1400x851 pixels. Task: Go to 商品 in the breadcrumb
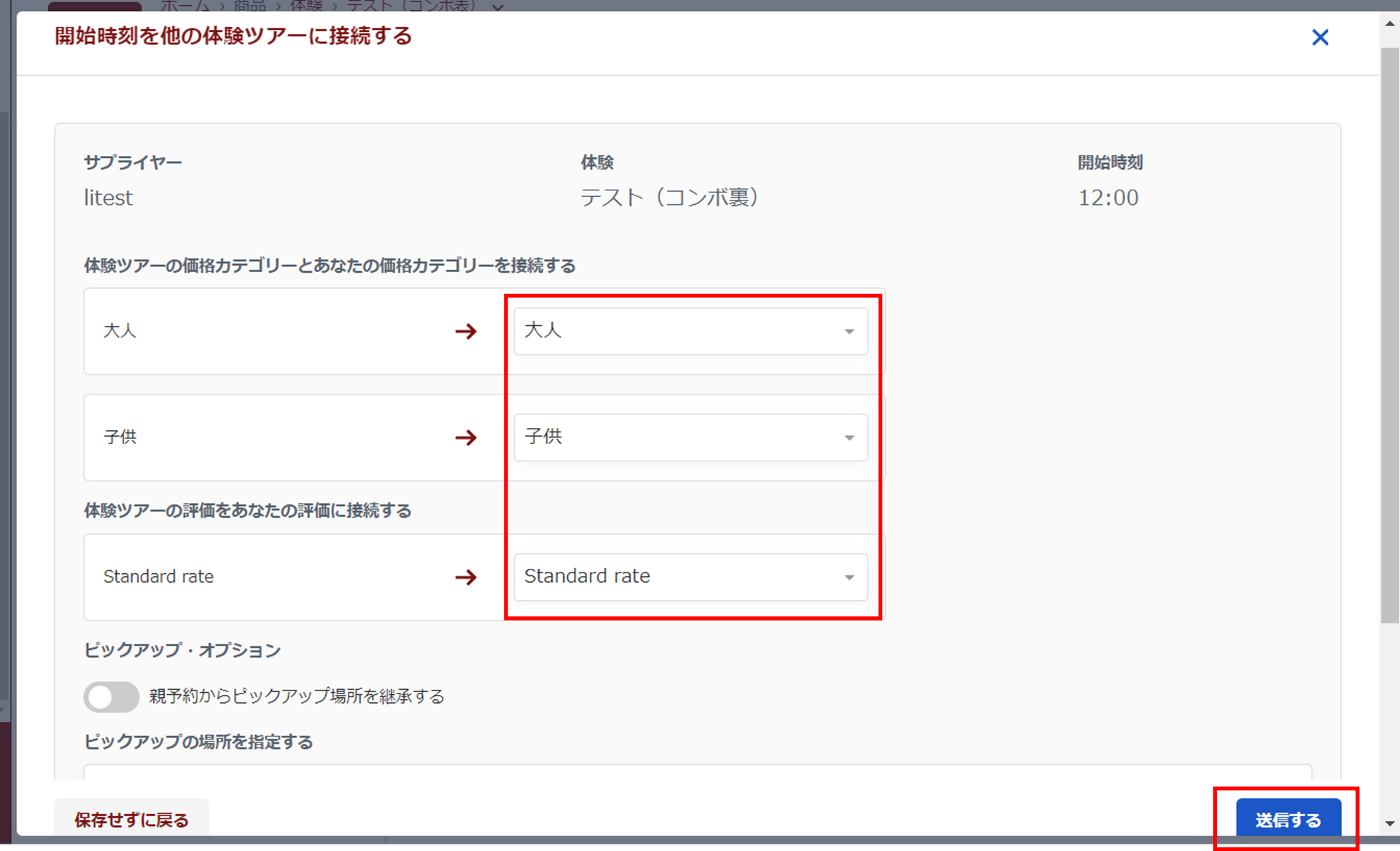(249, 6)
